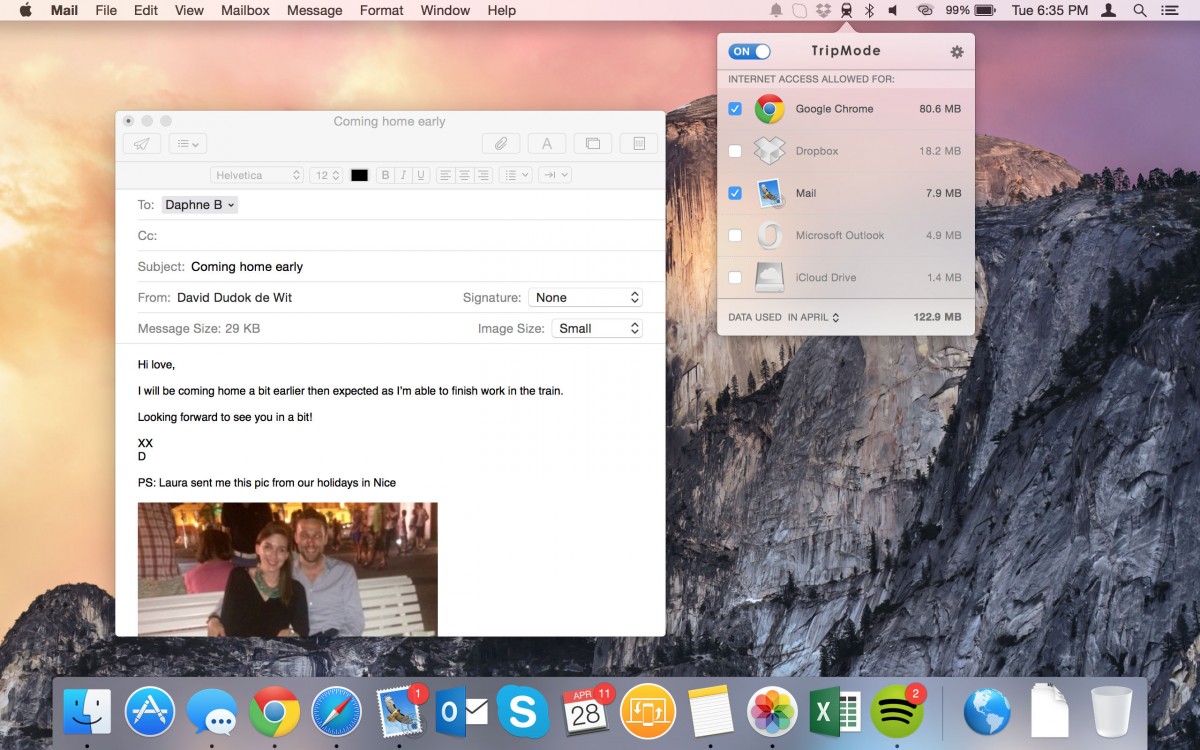Click the send message paper plane icon
The width and height of the screenshot is (1200, 750).
[x=142, y=144]
